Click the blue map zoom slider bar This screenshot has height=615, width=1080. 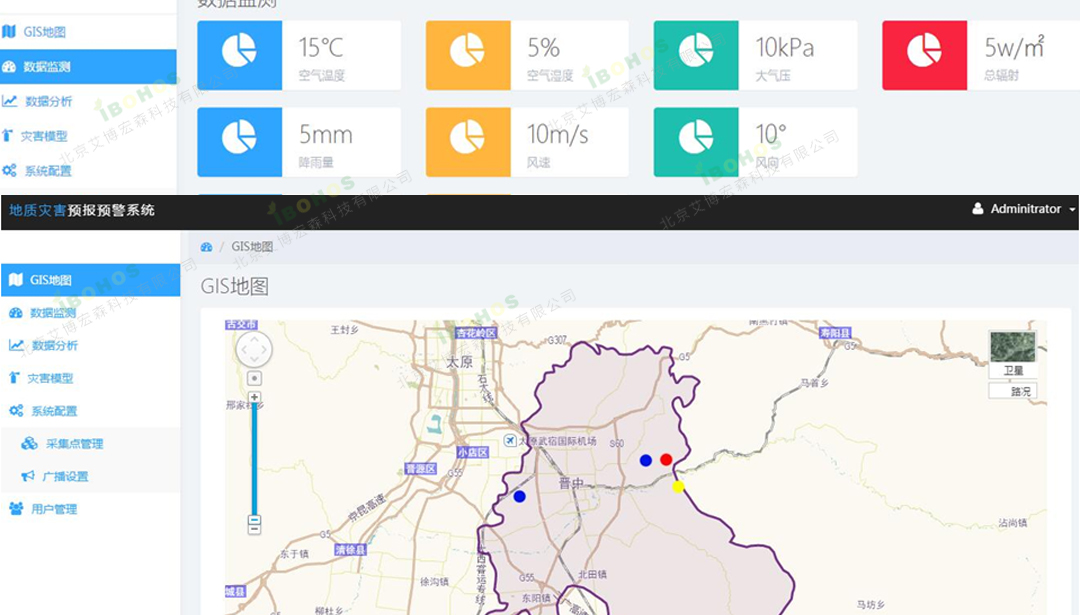[x=254, y=460]
